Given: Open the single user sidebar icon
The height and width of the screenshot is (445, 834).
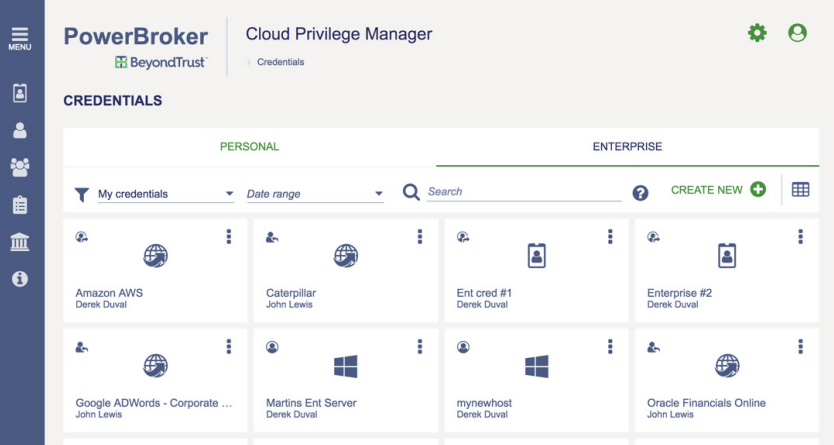Looking at the screenshot, I should click(x=20, y=130).
